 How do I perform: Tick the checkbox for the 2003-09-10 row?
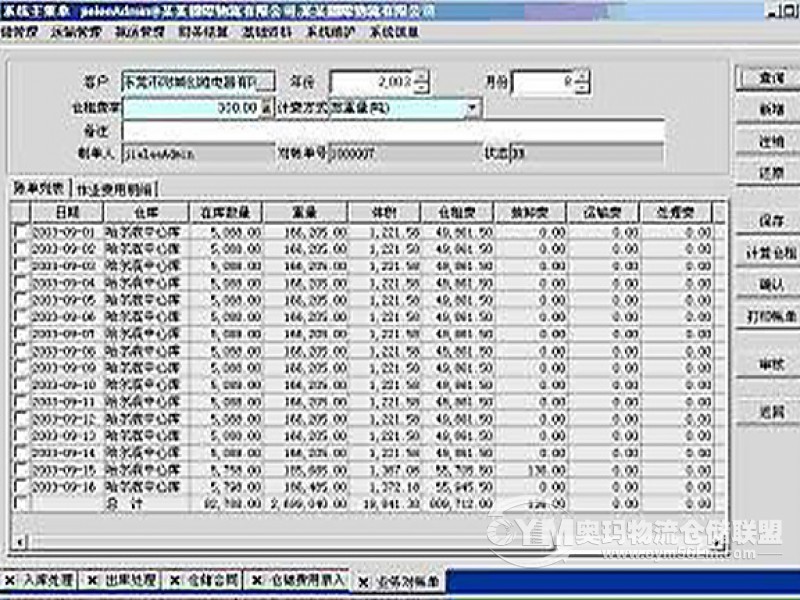21,385
